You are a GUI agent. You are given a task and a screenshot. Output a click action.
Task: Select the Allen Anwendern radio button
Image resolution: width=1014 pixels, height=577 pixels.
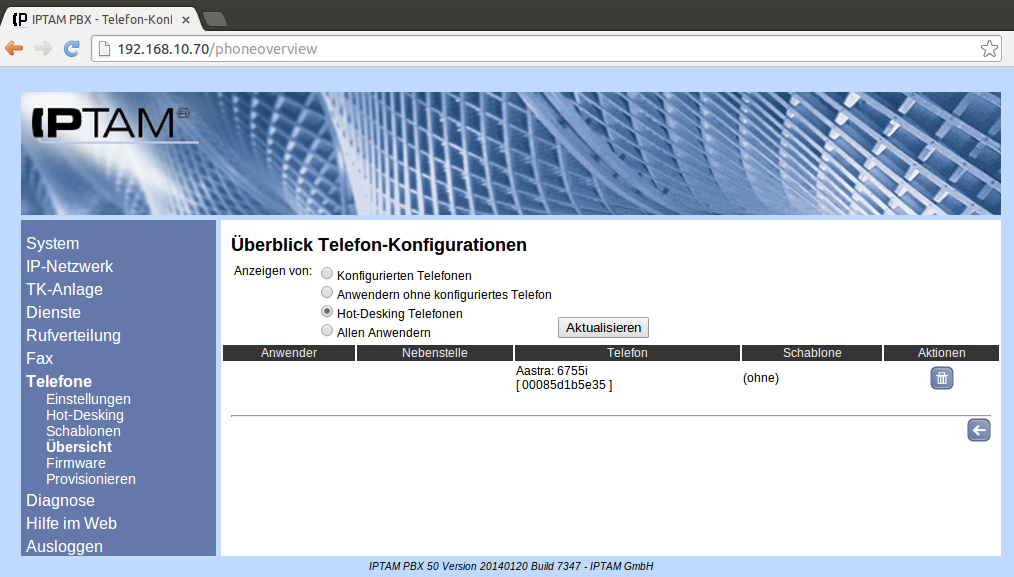pyautogui.click(x=327, y=330)
